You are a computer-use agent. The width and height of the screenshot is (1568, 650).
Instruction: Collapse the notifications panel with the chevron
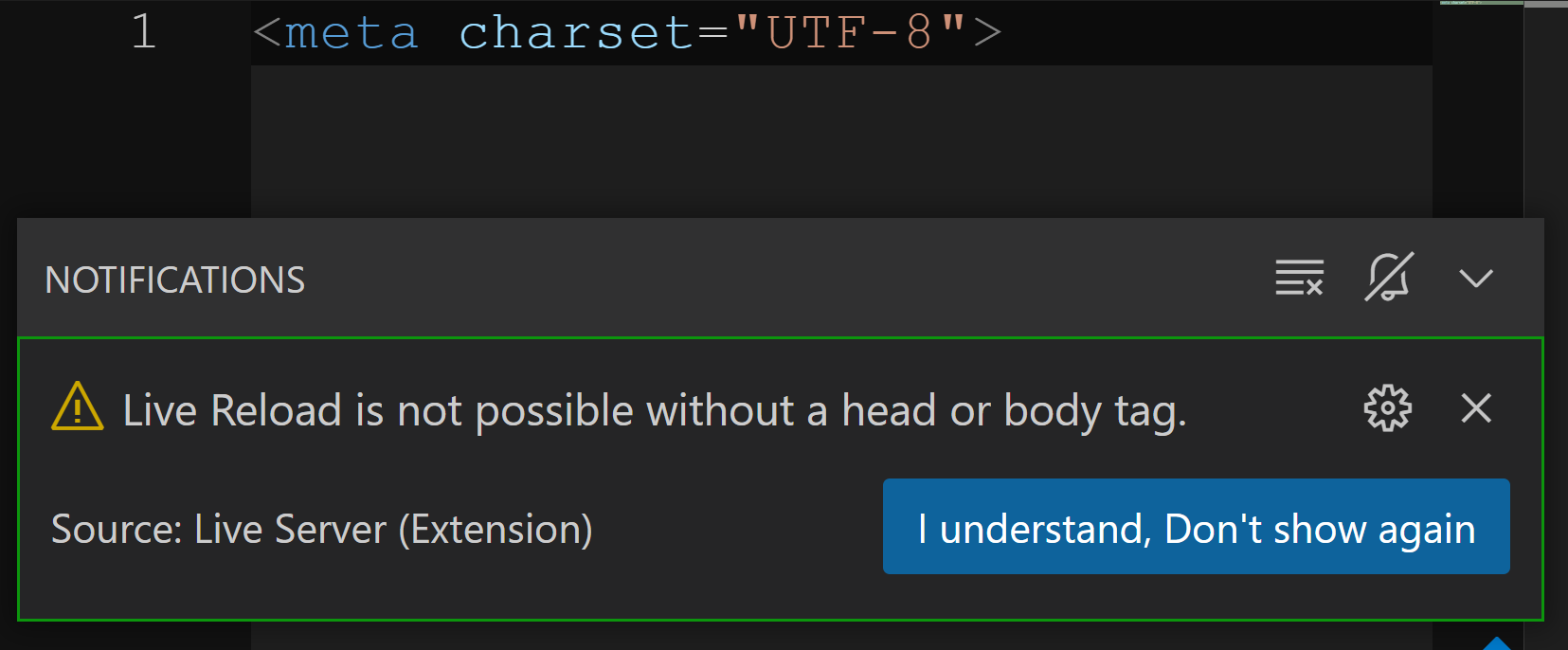click(1476, 278)
